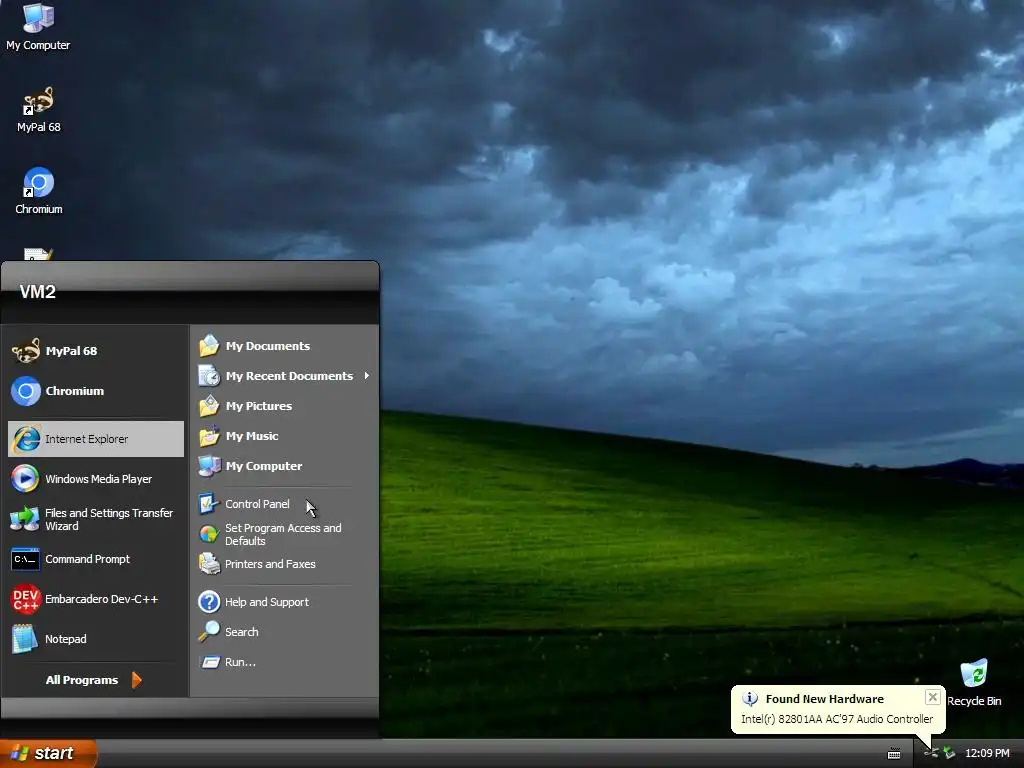The height and width of the screenshot is (768, 1024).
Task: Click the Printers and Faxes icon
Action: click(209, 564)
